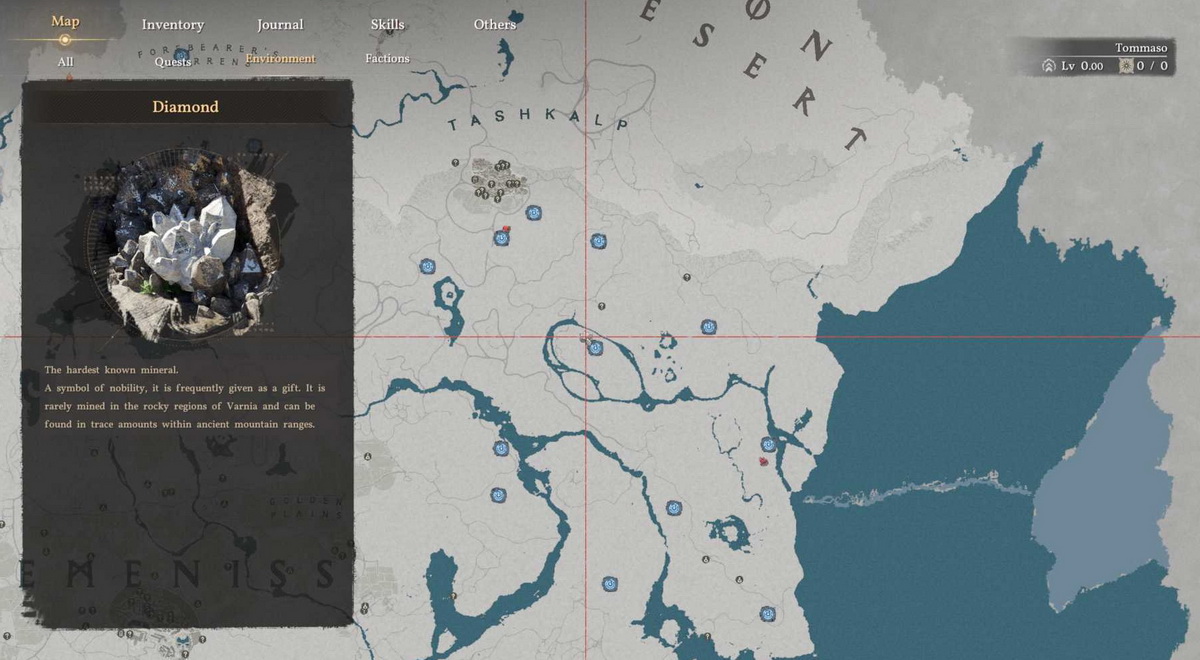Click the house level icon beside Lv 0.00
Viewport: 1200px width, 660px height.
1048,66
